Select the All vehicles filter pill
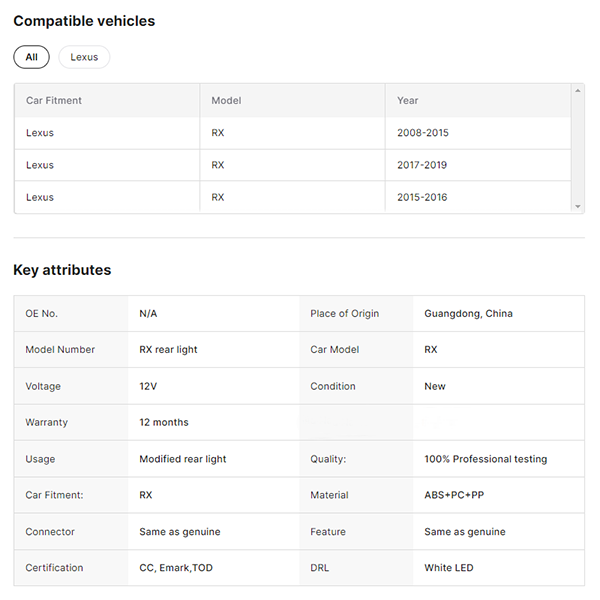The height and width of the screenshot is (600, 600). 31,57
